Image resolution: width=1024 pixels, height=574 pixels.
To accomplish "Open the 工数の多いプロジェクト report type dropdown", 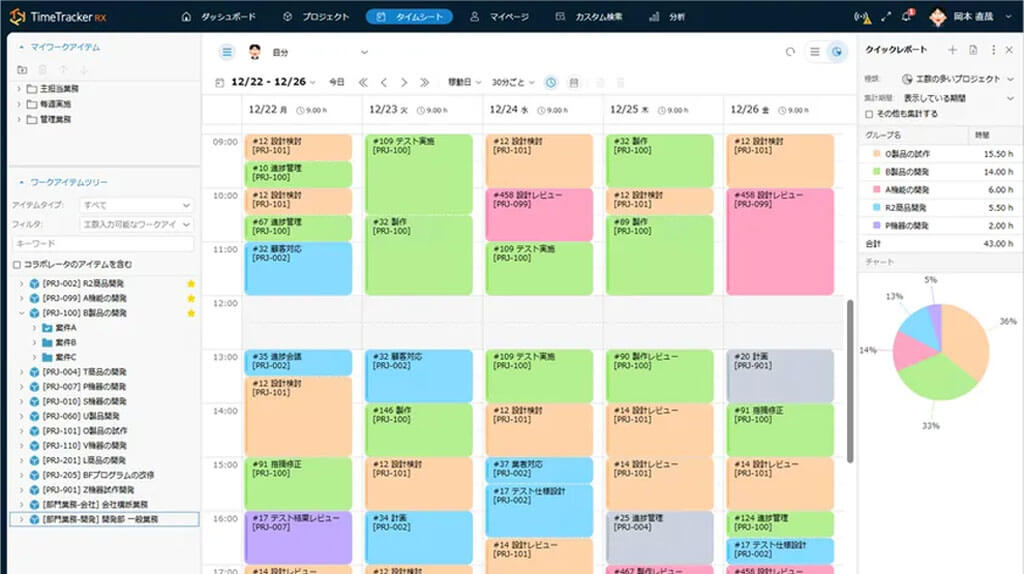I will [x=958, y=79].
